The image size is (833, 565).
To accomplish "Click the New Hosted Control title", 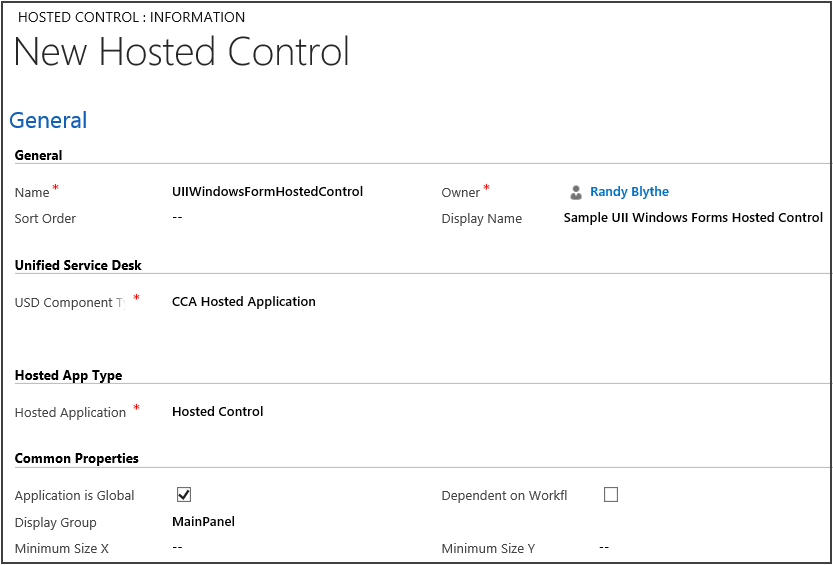I will pyautogui.click(x=182, y=53).
